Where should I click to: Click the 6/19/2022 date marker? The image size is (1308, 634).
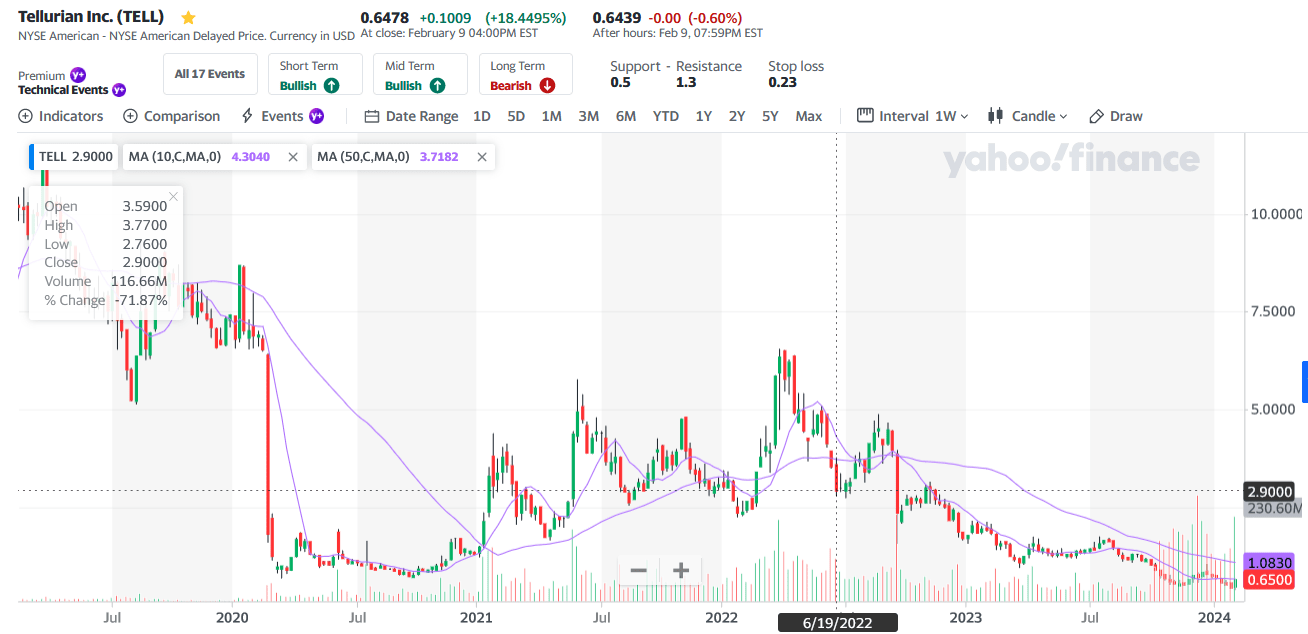838,623
